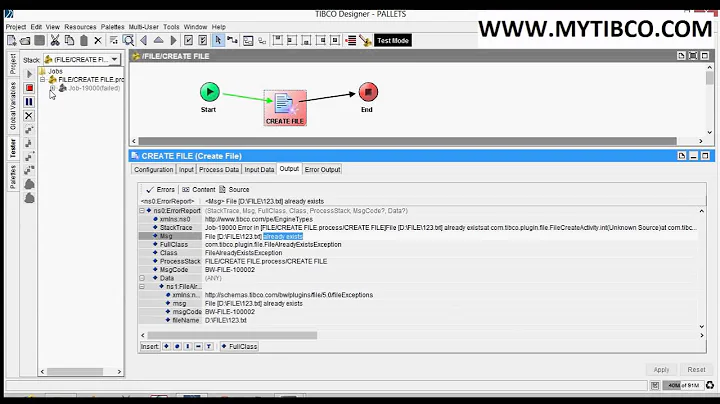The height and width of the screenshot is (404, 720).
Task: Open the Project side tab
Action: point(13,64)
